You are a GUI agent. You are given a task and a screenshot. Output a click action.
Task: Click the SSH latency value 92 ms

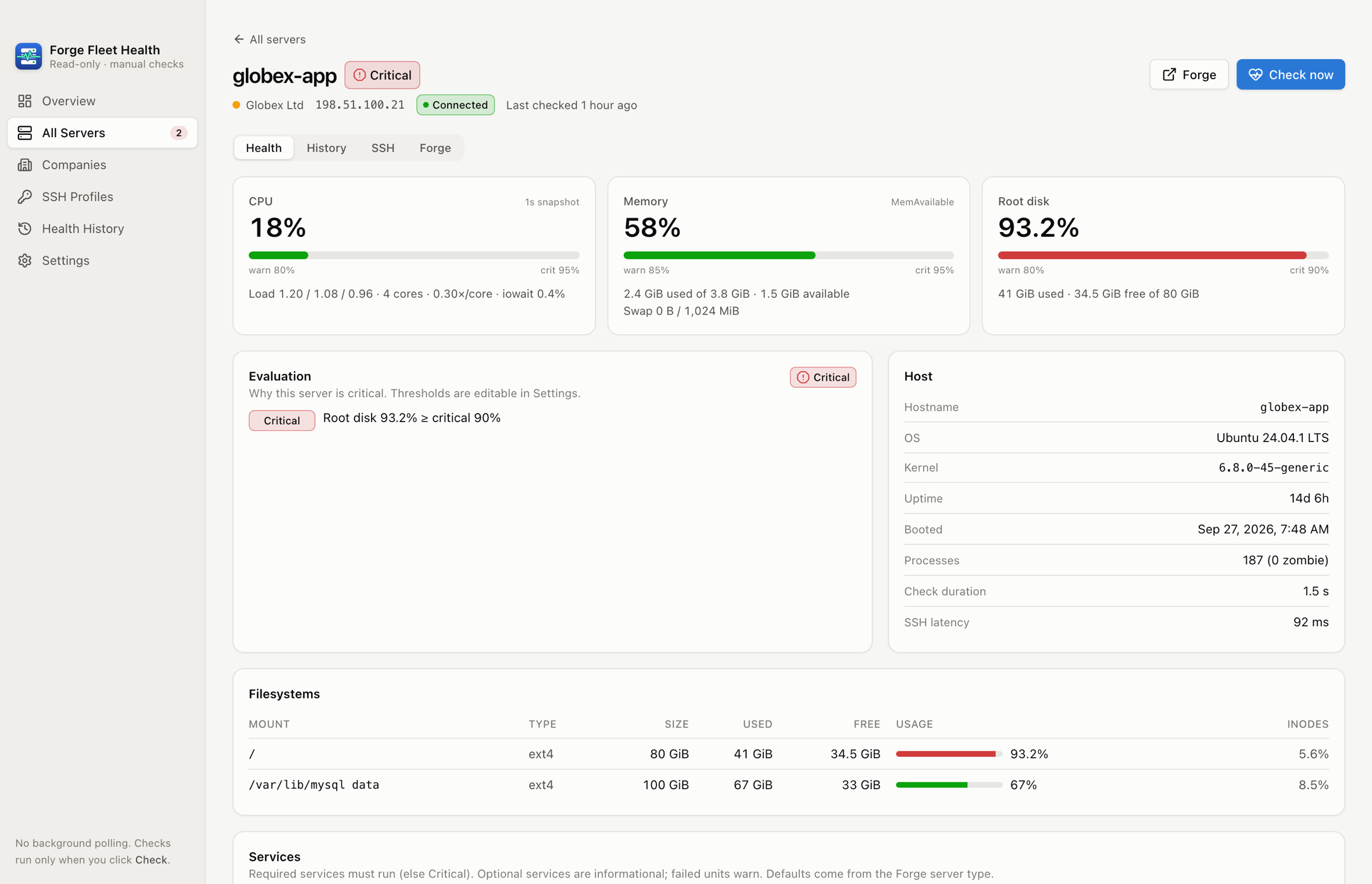tap(1310, 622)
